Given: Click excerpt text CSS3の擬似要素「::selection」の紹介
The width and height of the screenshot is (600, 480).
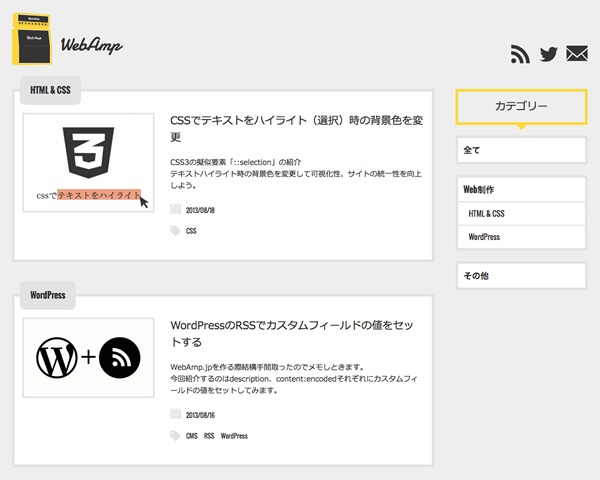Looking at the screenshot, I should 235,162.
